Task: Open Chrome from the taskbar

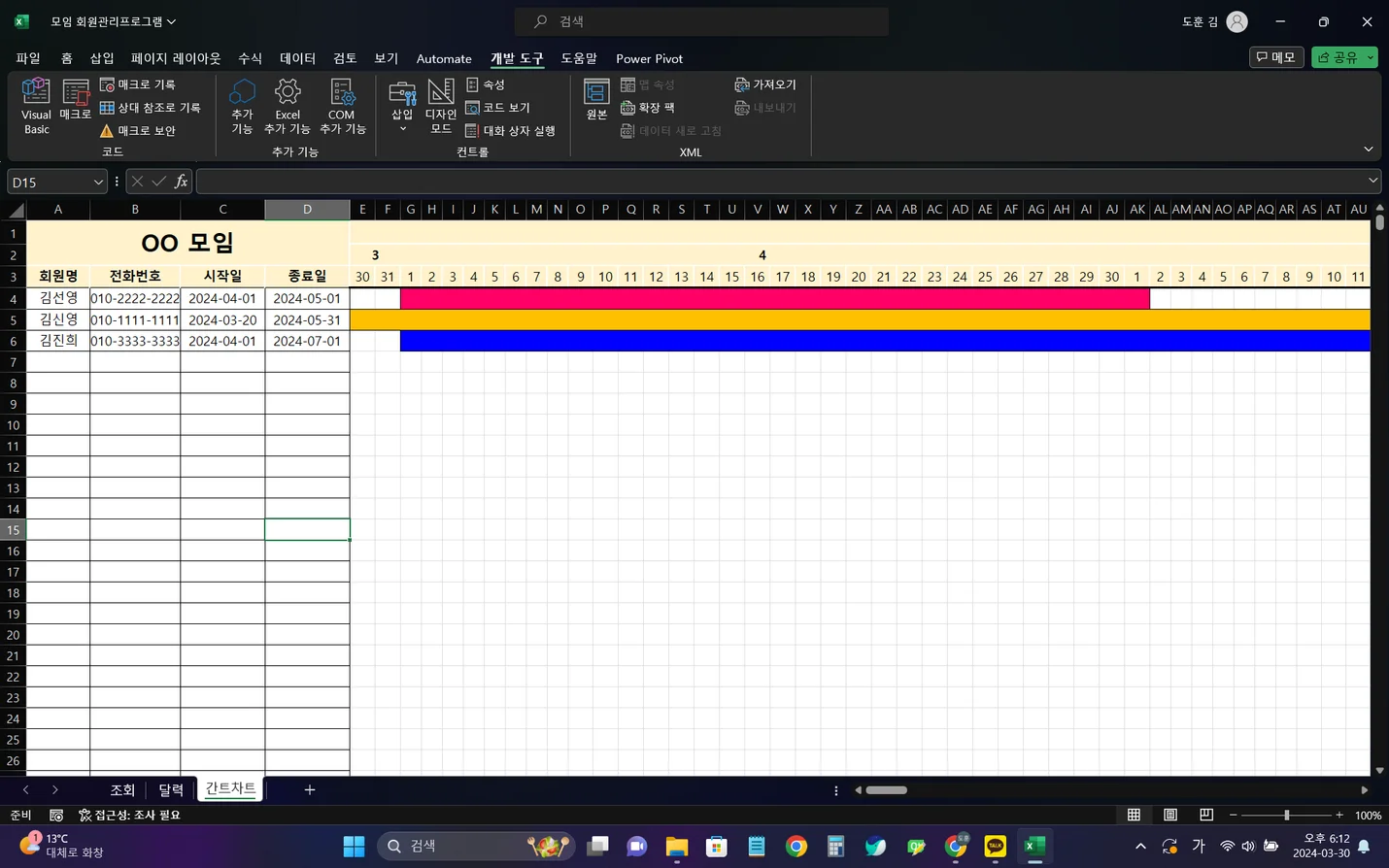Action: click(796, 846)
